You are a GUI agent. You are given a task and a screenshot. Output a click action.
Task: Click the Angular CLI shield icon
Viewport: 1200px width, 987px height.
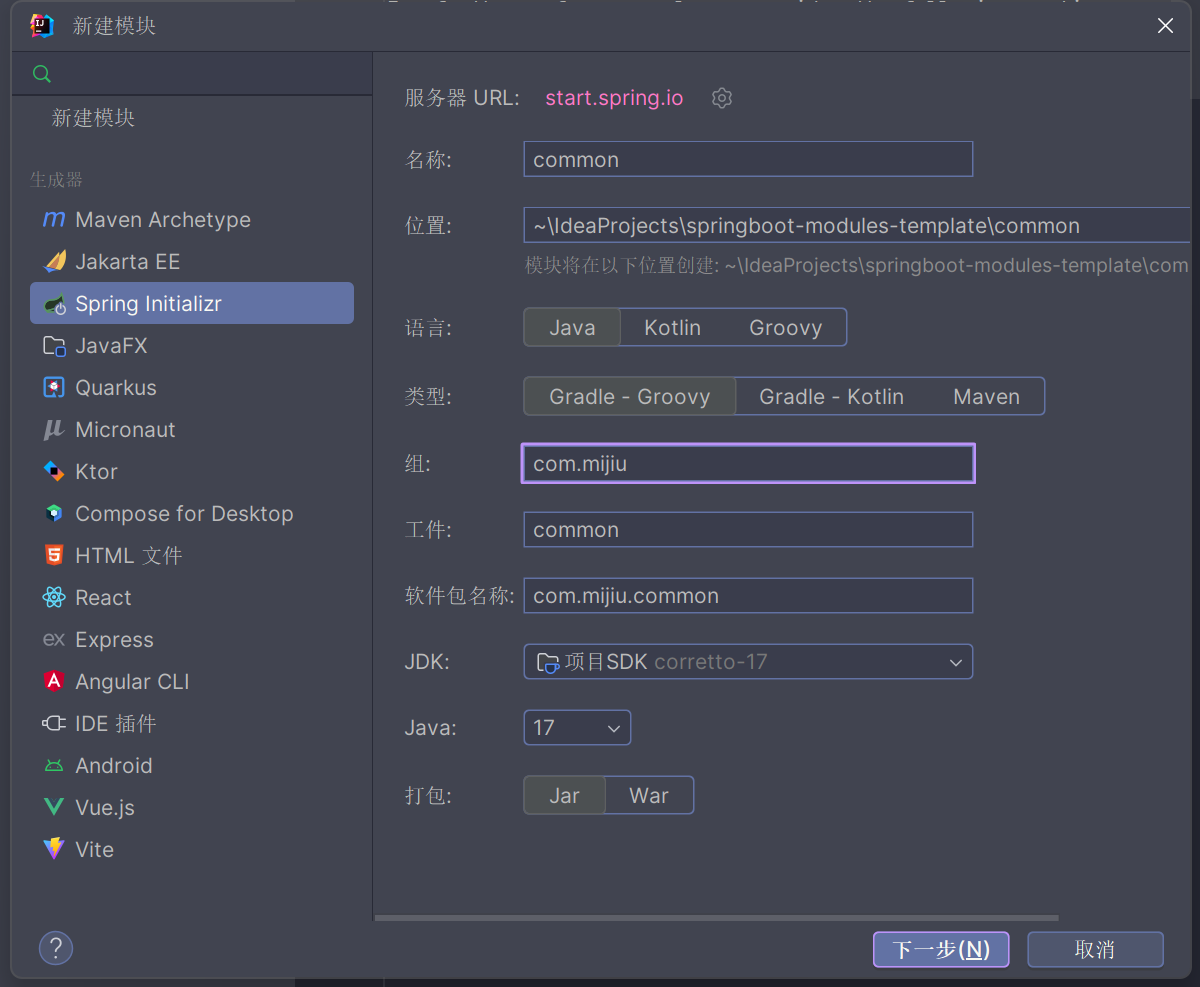[54, 681]
